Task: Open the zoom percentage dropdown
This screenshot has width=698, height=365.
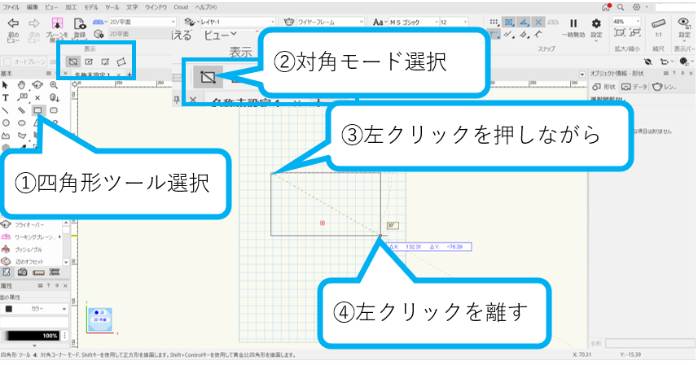Action: [627, 21]
